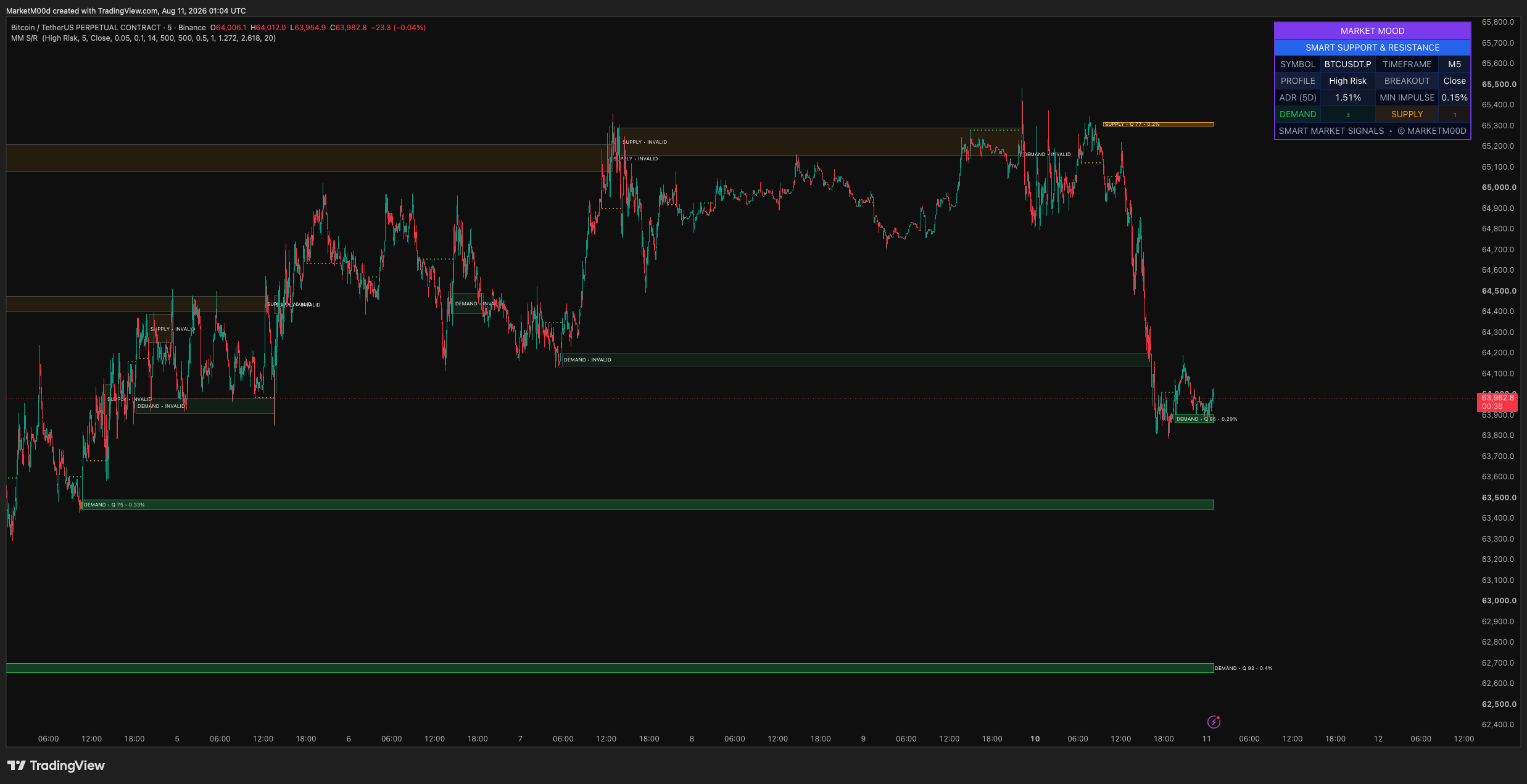
Task: Click the SMART MARKET SIGNALS footer row
Action: (1373, 131)
